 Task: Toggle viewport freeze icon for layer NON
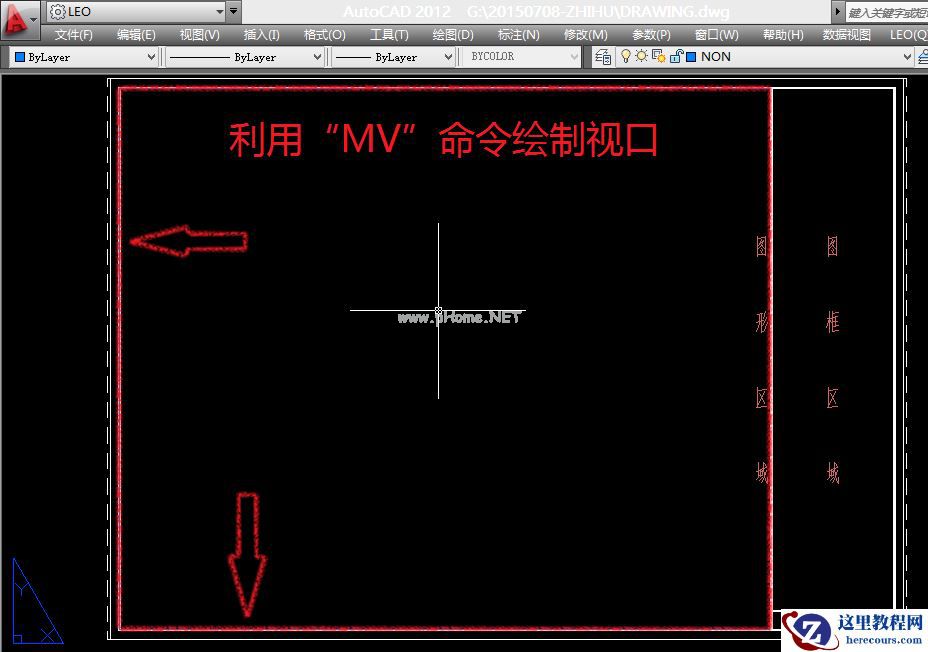(658, 56)
